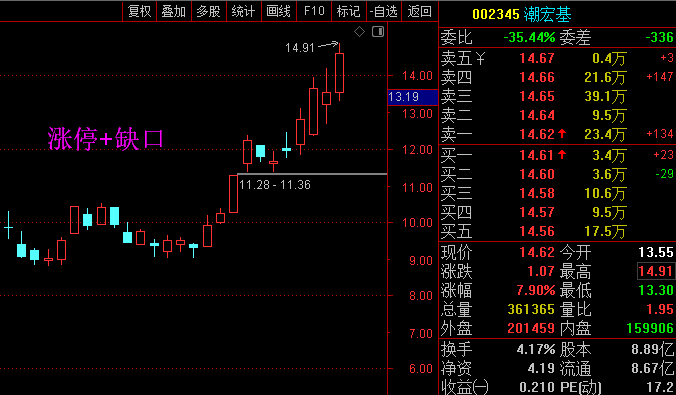Click the 净资 value 4.19

541,368
